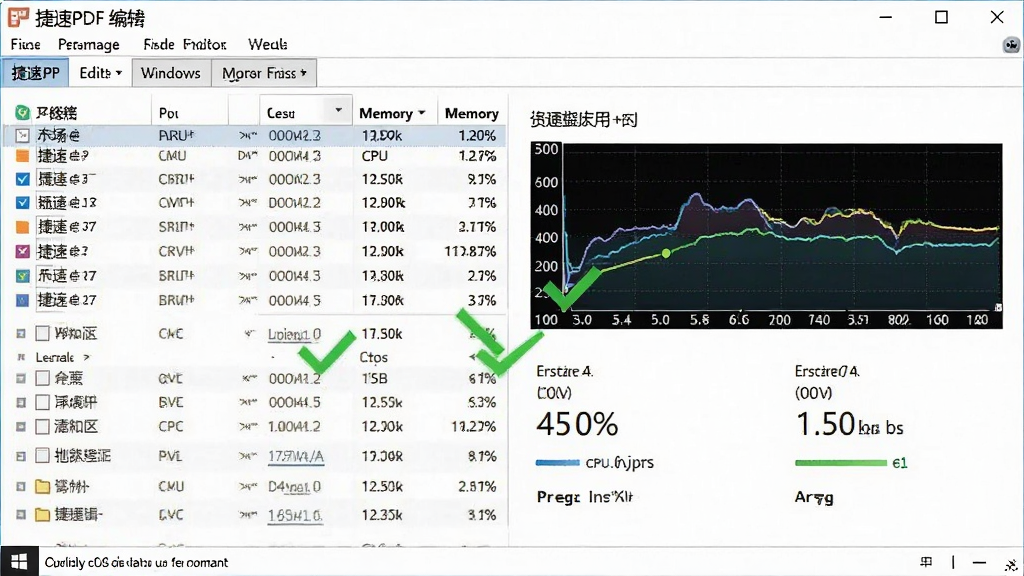Image resolution: width=1024 pixels, height=576 pixels.
Task: Tick the checkbox in the CPC row
Action: pyautogui.click(x=42, y=427)
